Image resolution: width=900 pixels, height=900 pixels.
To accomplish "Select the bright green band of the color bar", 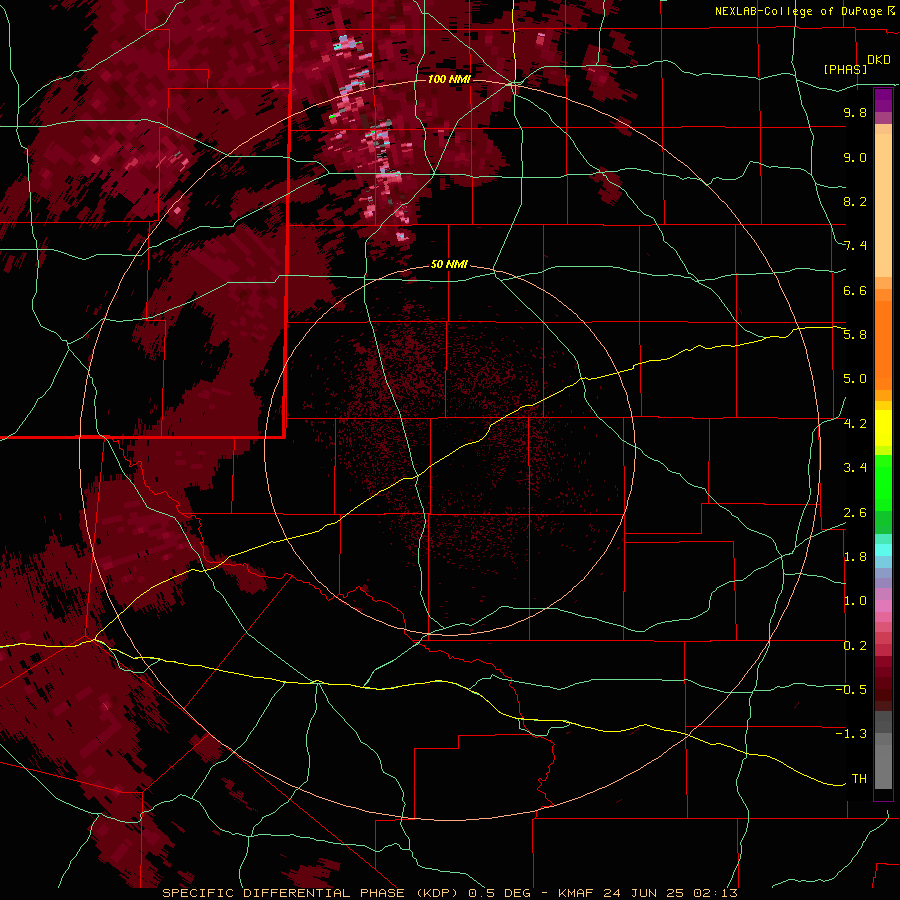I will 883,482.
